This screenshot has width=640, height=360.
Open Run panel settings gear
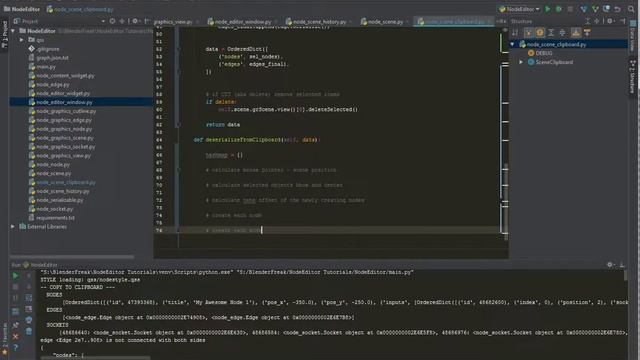[610, 265]
